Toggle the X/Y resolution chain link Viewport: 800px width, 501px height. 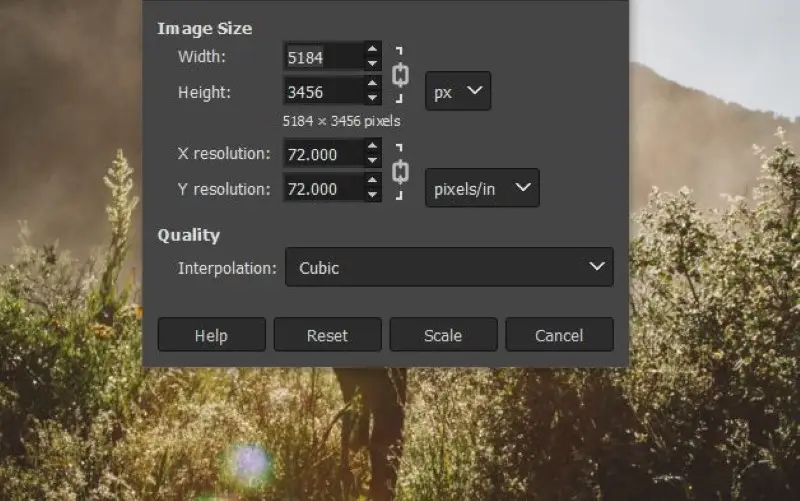click(x=401, y=172)
